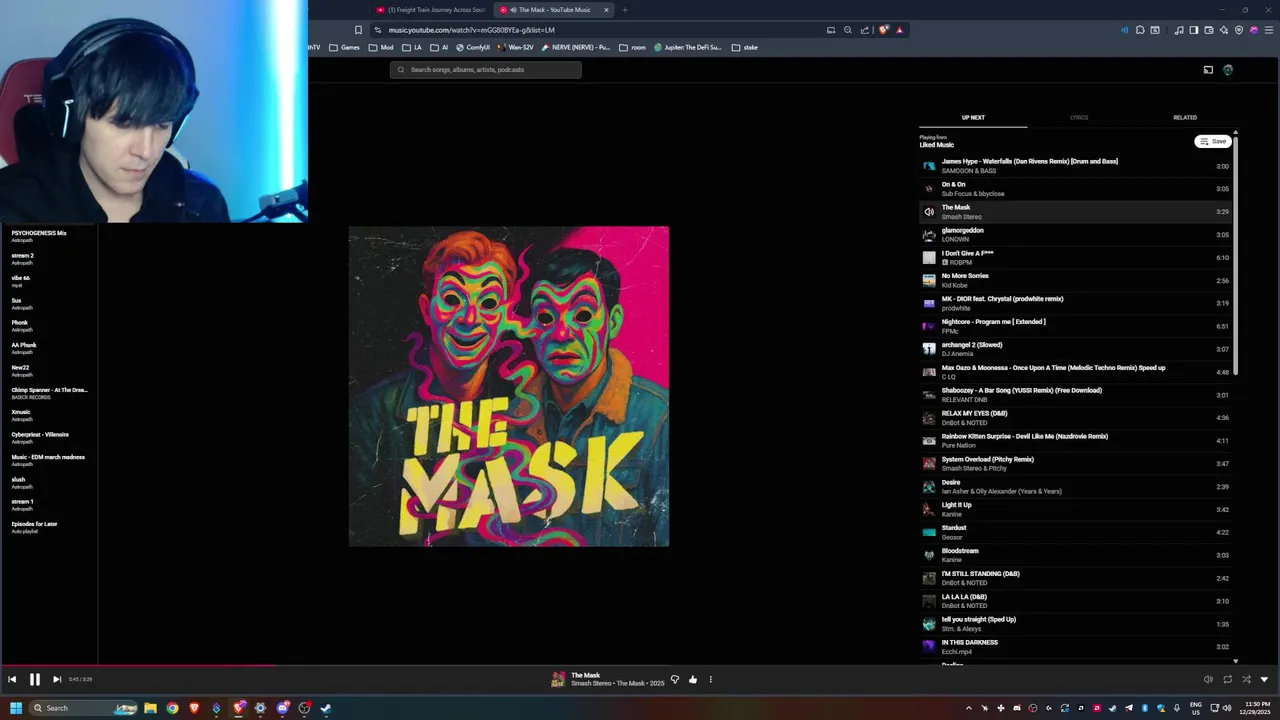The height and width of the screenshot is (720, 1280).
Task: Focus the Search songs, albums, artists field
Action: point(486,70)
